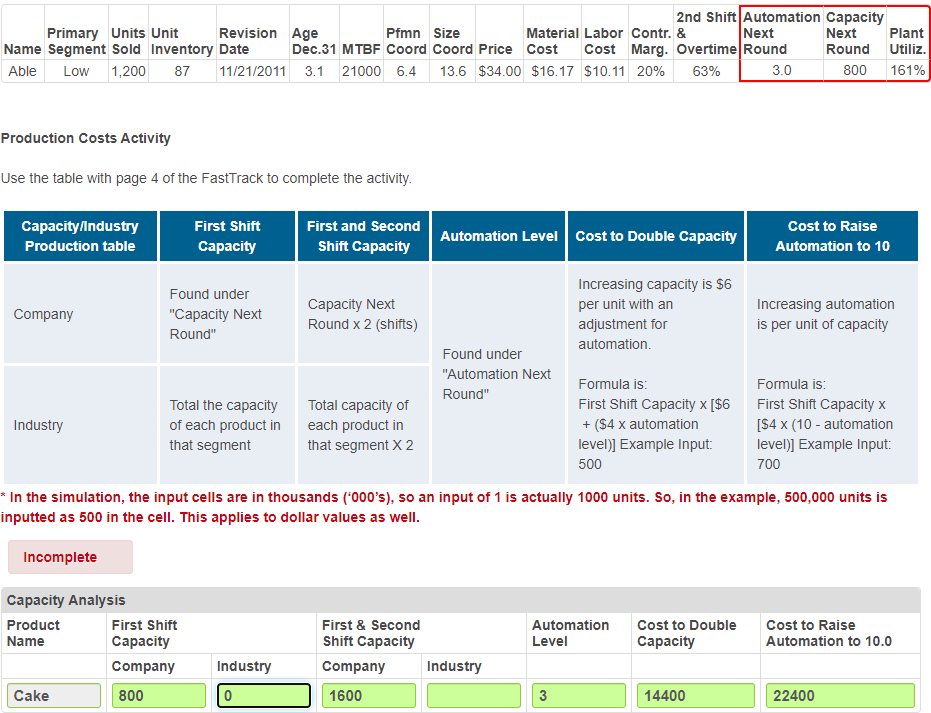
Task: Click the Company row label in blue table
Action: 43,314
